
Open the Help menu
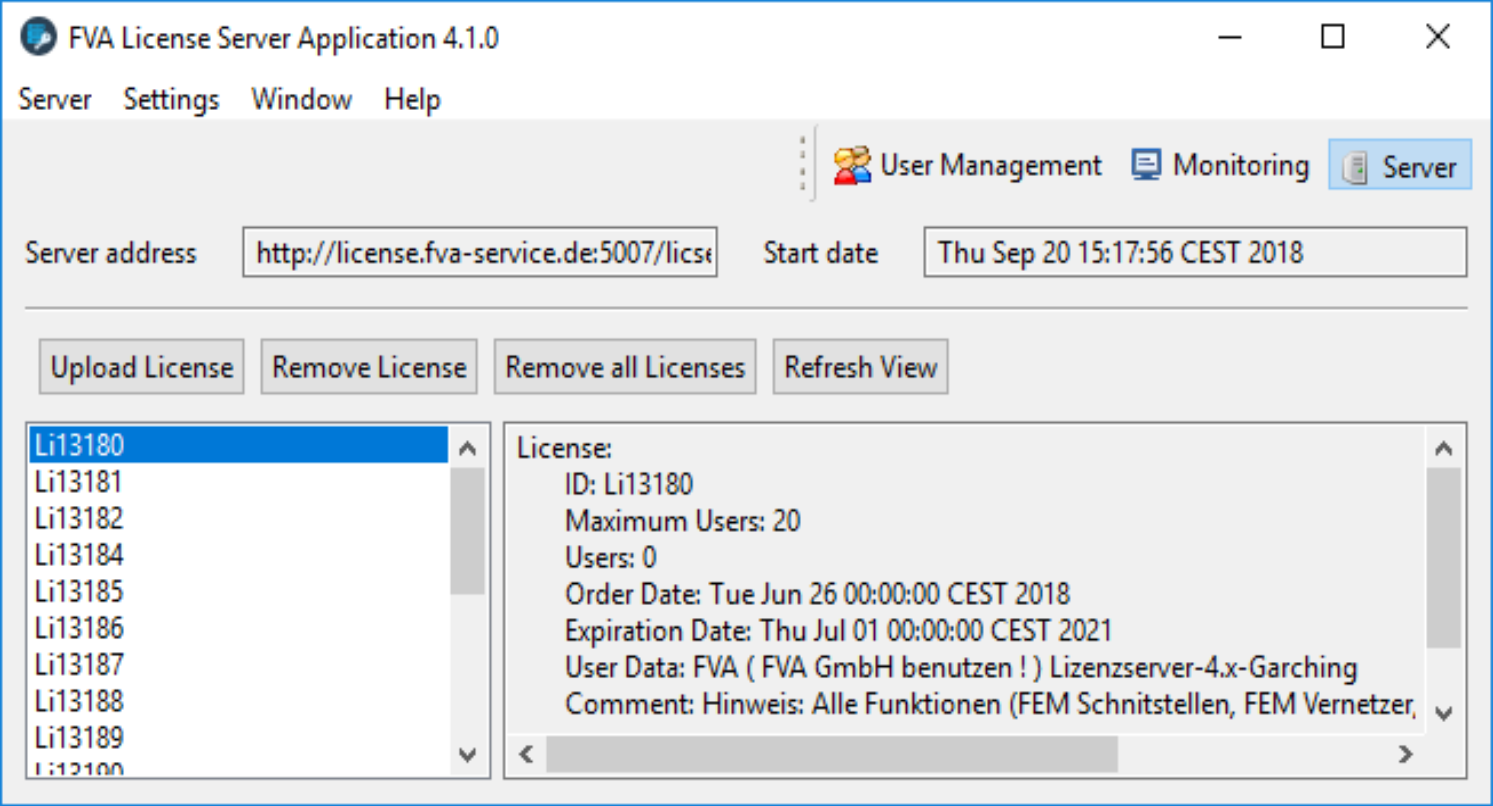coord(412,100)
